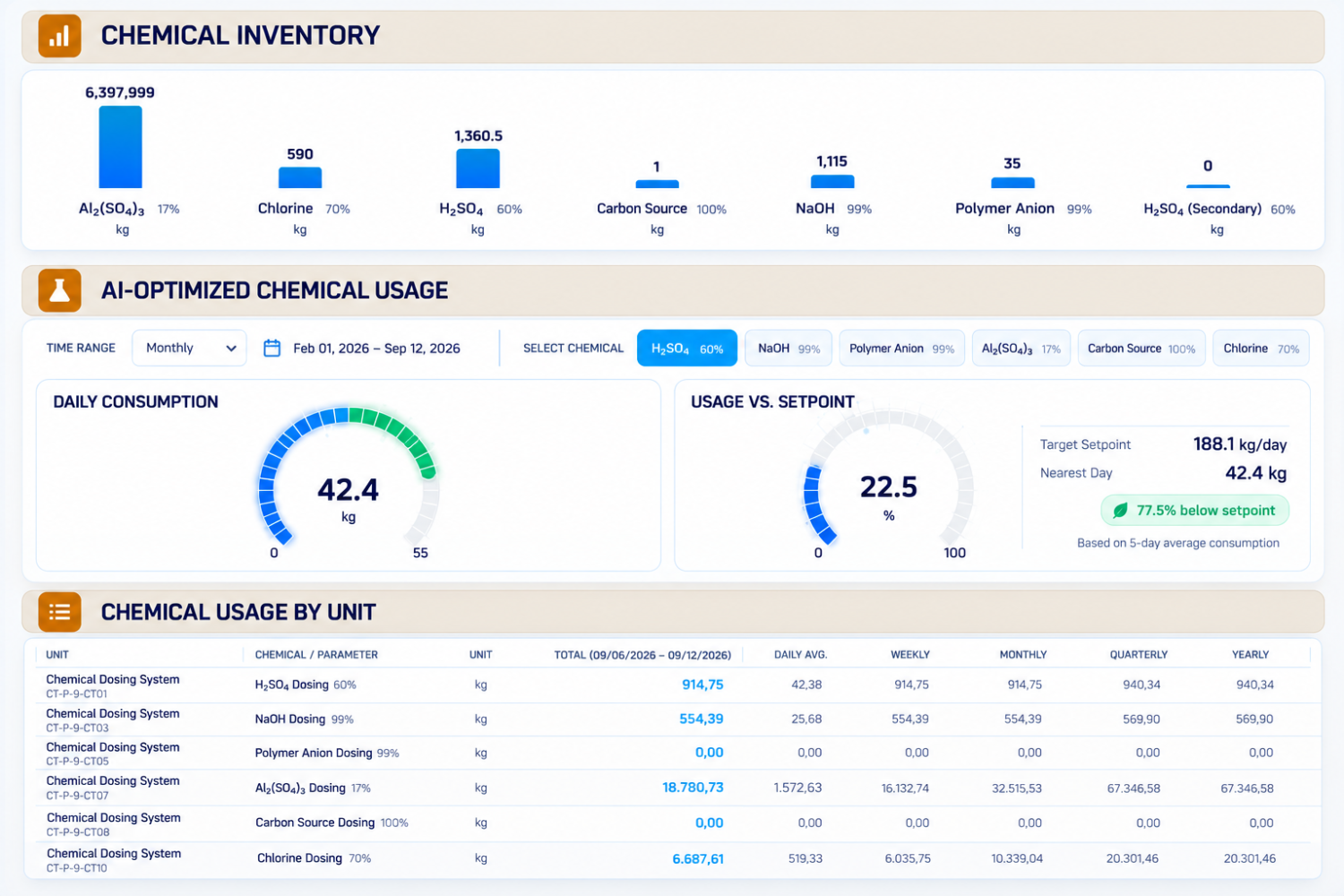Click the Chlorine Dosing total 6.687,61
1344x896 pixels.
pos(698,858)
